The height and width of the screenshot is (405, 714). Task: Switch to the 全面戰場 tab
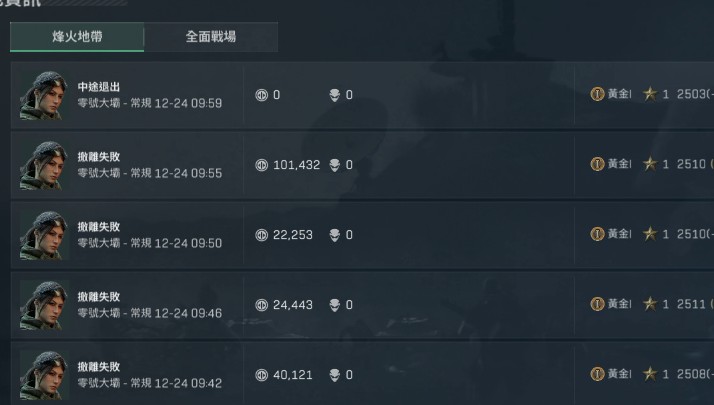[x=211, y=37]
